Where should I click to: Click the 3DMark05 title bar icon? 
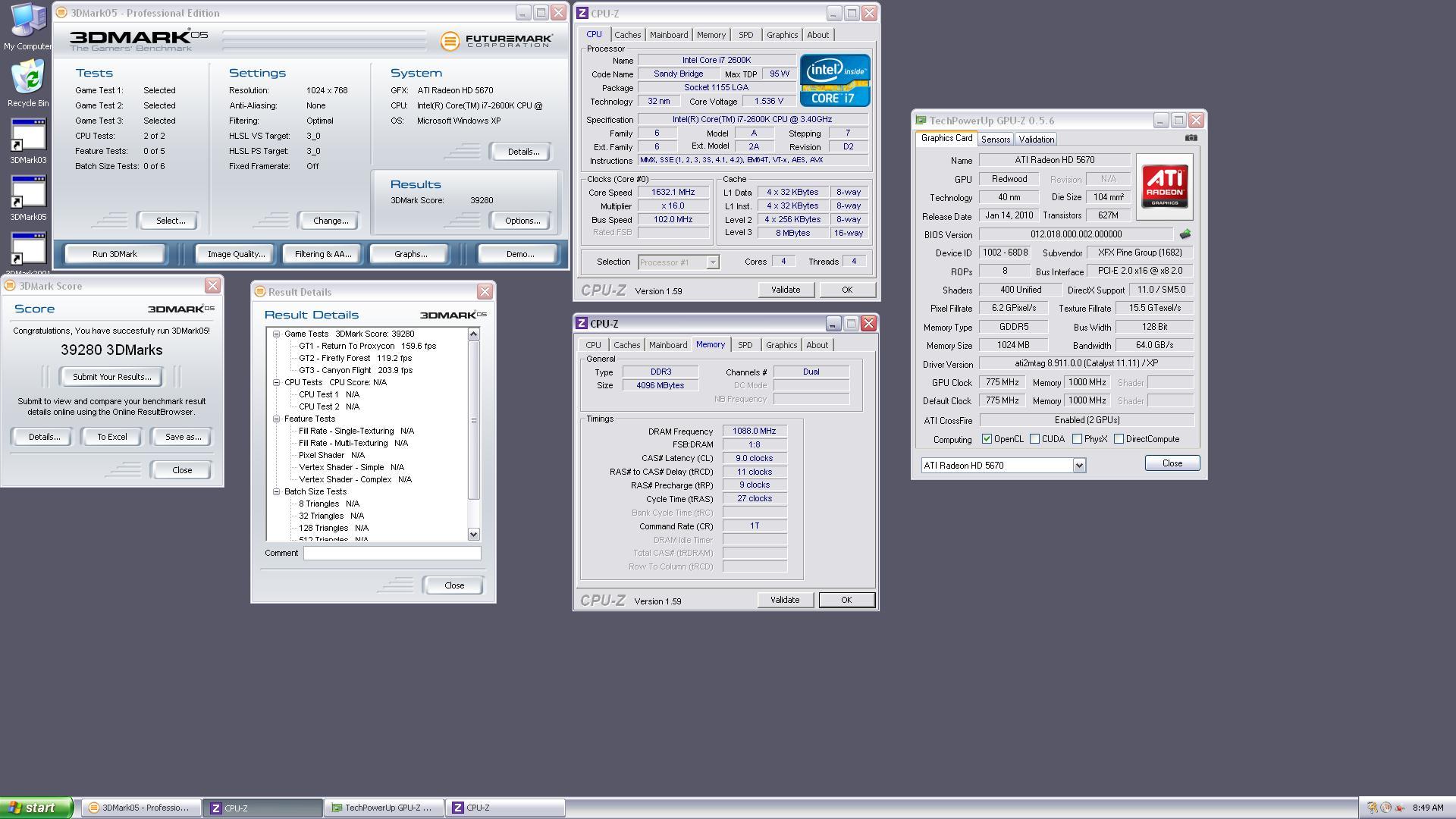click(61, 13)
